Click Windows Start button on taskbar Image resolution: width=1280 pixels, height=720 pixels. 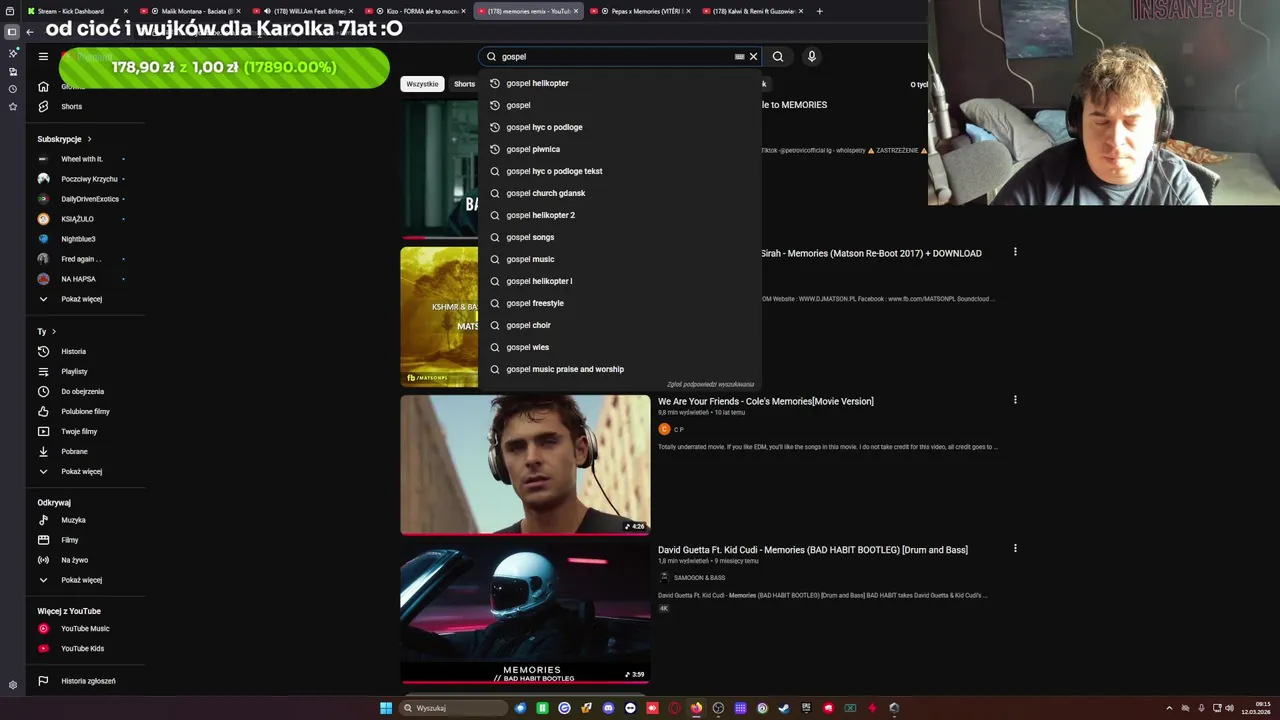coord(386,708)
